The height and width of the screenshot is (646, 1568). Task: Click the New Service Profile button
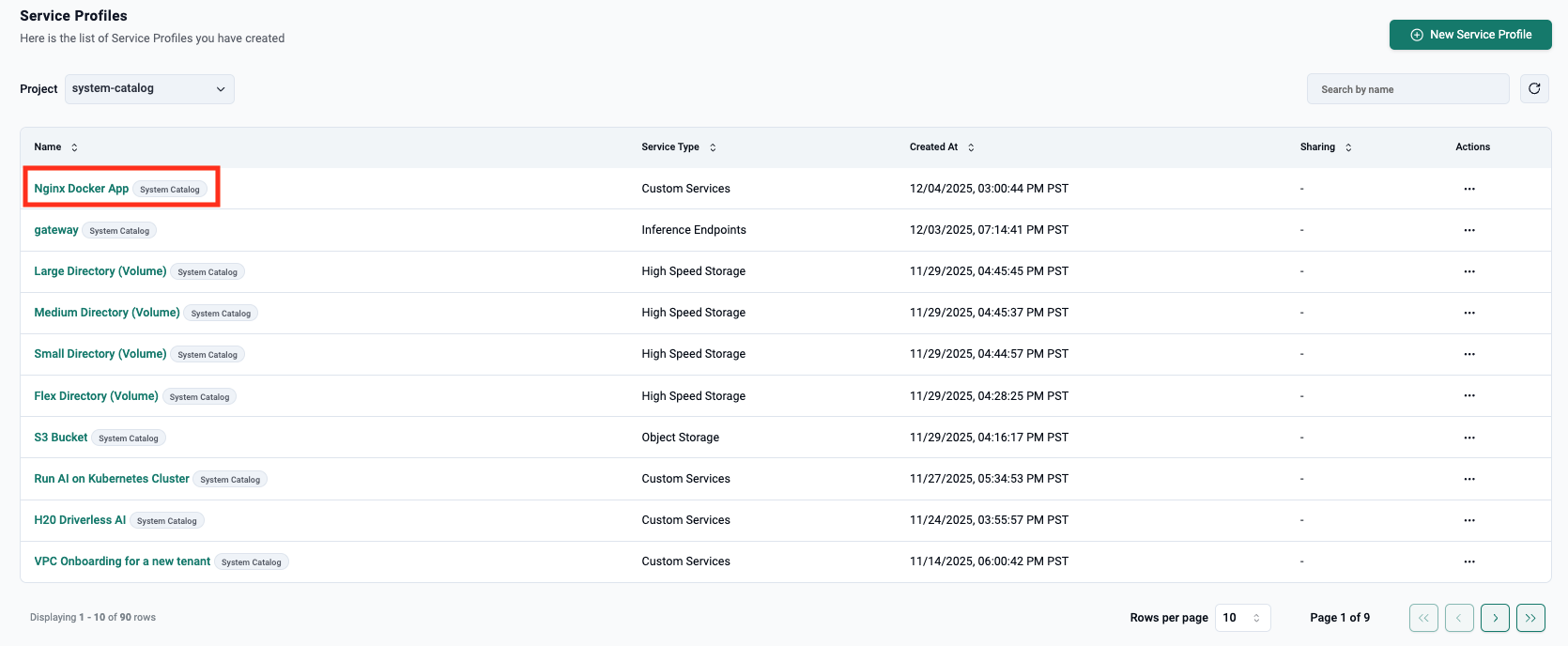click(x=1469, y=35)
